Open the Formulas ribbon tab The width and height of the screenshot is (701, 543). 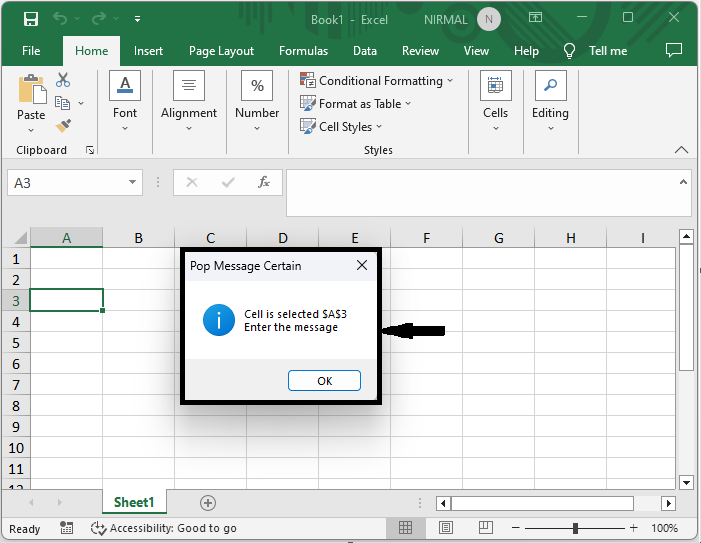click(303, 51)
